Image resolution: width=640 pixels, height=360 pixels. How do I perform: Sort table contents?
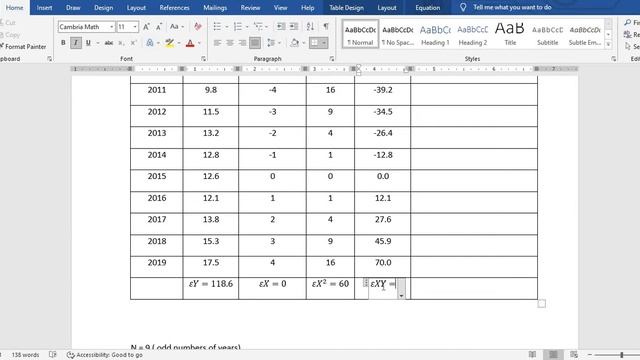310,27
